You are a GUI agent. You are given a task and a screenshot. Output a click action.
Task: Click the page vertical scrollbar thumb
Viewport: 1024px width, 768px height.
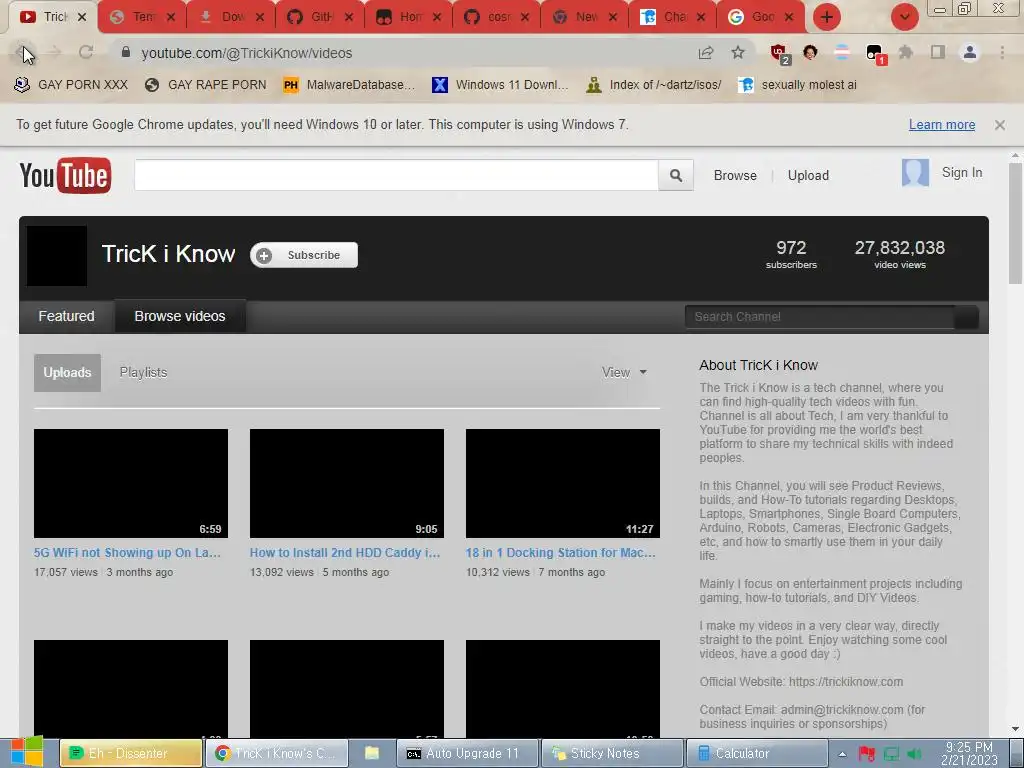tap(1015, 222)
